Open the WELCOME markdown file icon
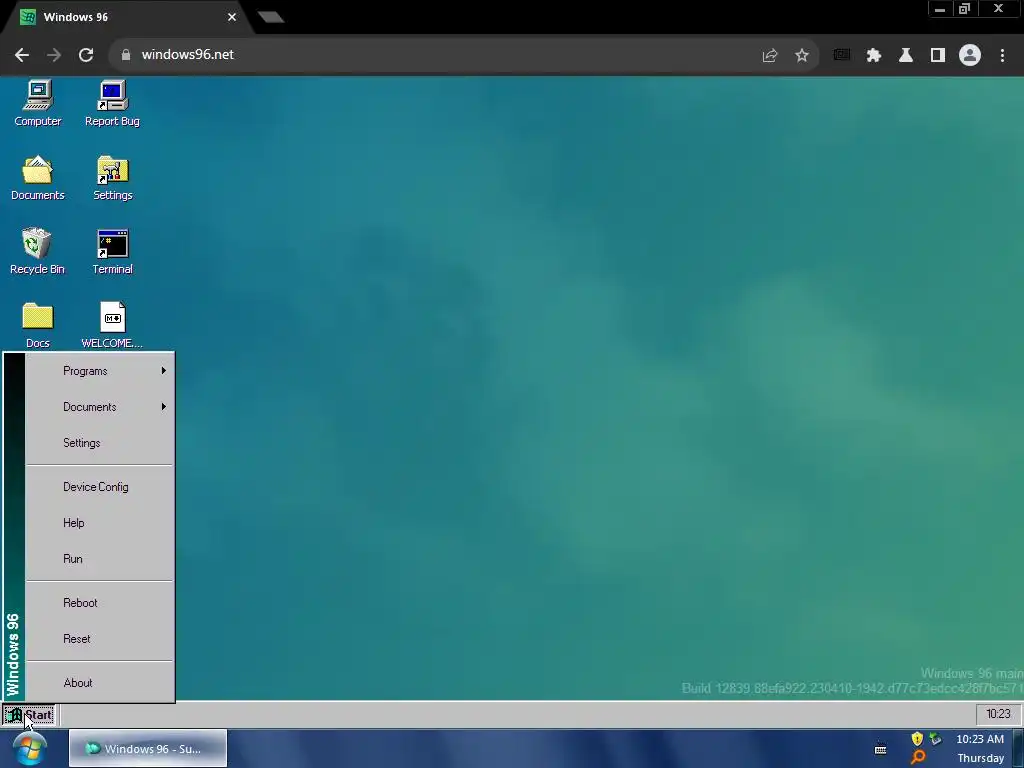 tap(112, 325)
